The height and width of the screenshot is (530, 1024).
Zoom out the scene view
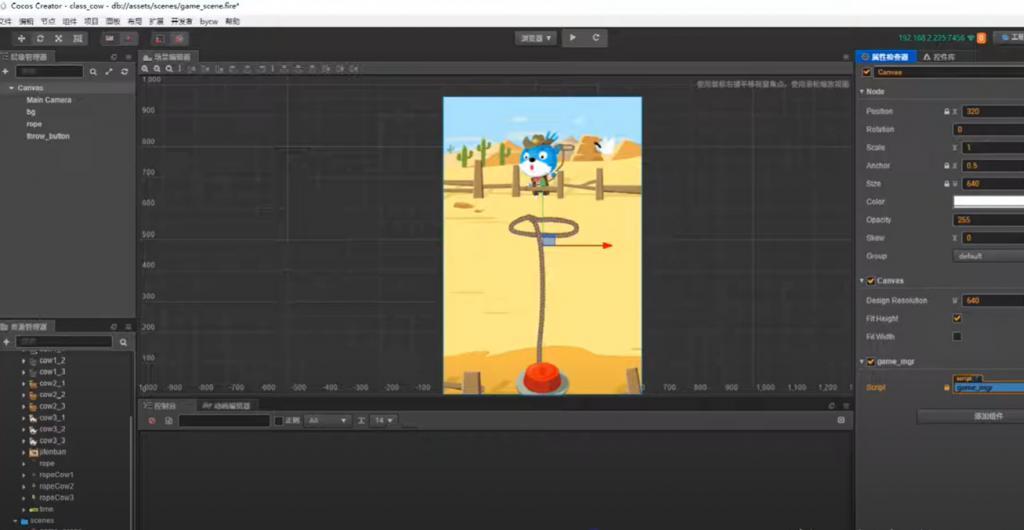[157, 69]
